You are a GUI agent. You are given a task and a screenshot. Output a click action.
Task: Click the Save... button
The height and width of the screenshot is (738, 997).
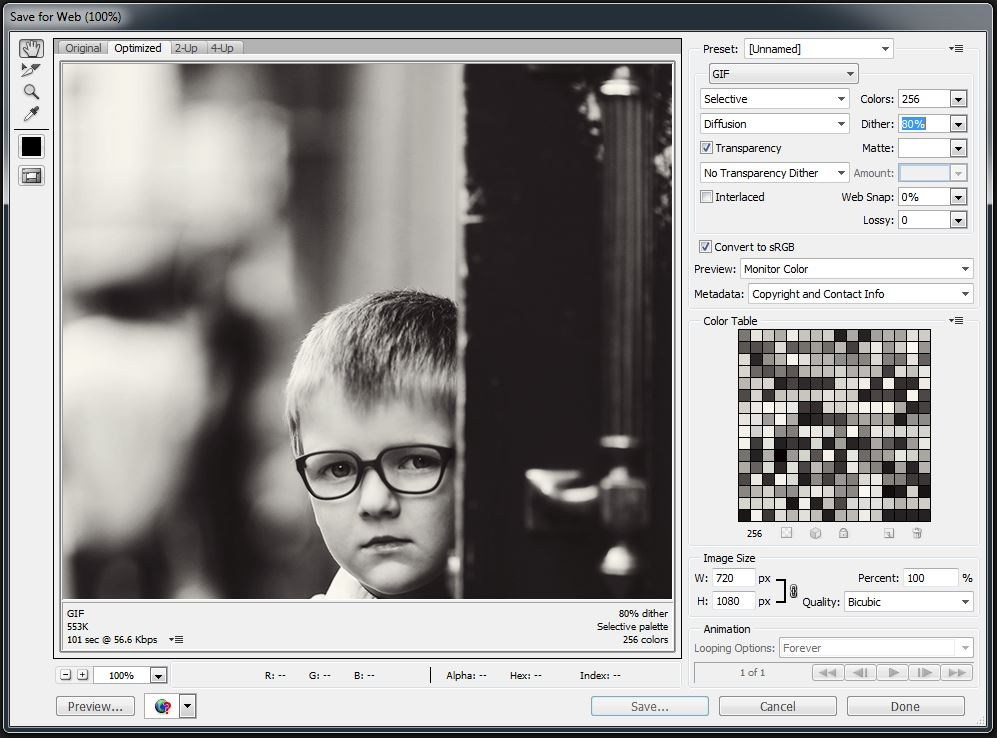point(649,706)
